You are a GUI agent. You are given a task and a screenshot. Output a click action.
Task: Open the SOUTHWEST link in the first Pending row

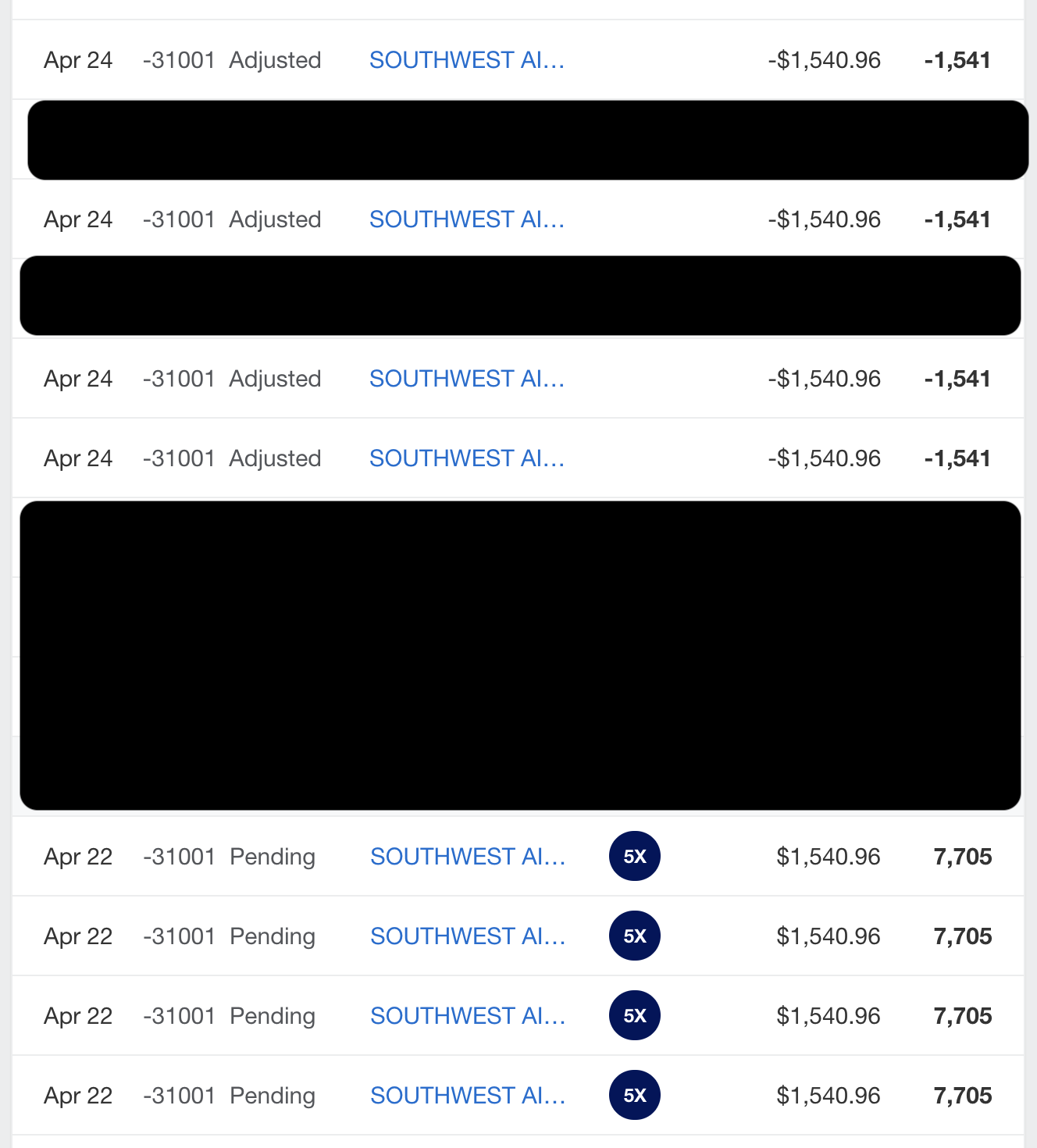pos(467,857)
